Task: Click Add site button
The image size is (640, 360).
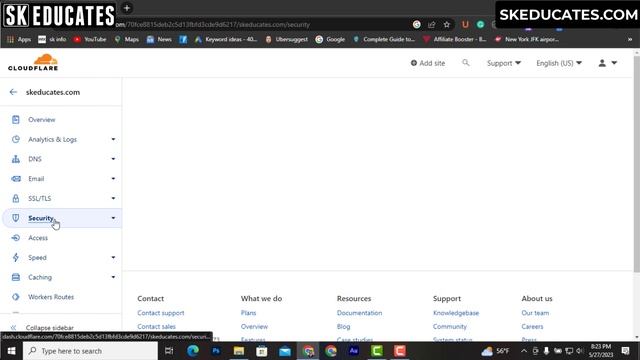Action: (428, 63)
